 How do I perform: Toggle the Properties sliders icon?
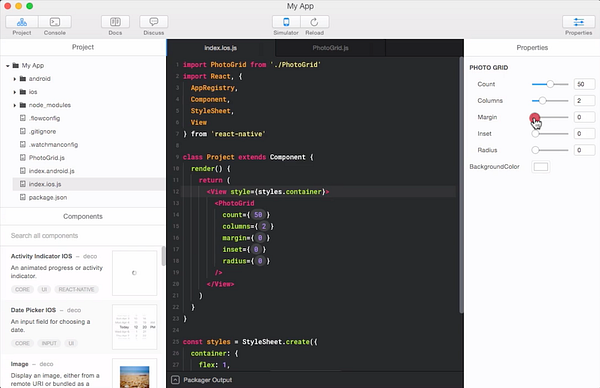tap(579, 22)
